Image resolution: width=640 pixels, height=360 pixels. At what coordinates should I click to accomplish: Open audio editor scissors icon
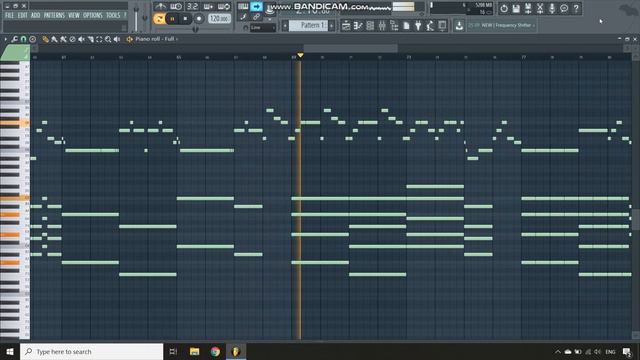click(540, 9)
